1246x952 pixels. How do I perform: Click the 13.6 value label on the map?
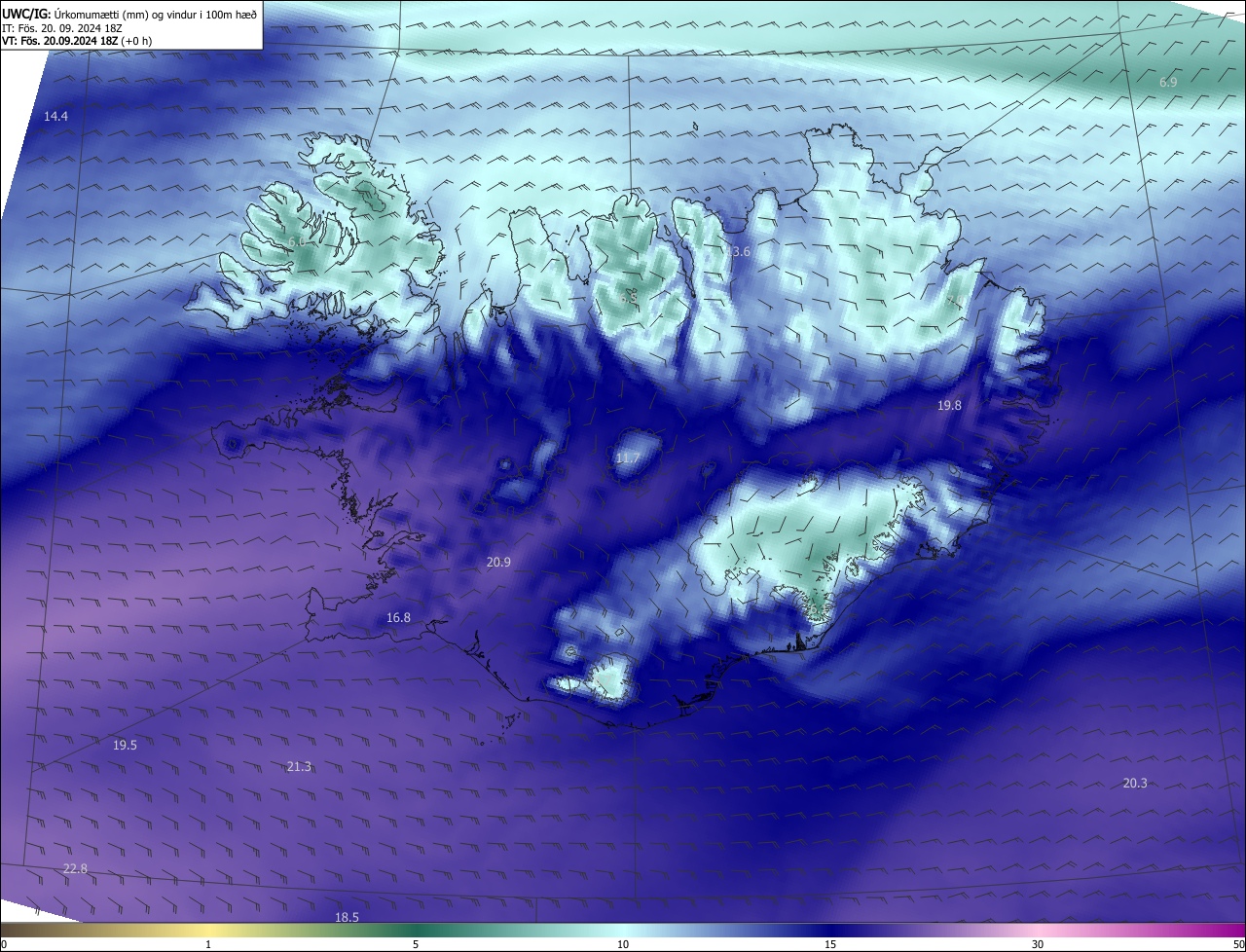(x=739, y=252)
